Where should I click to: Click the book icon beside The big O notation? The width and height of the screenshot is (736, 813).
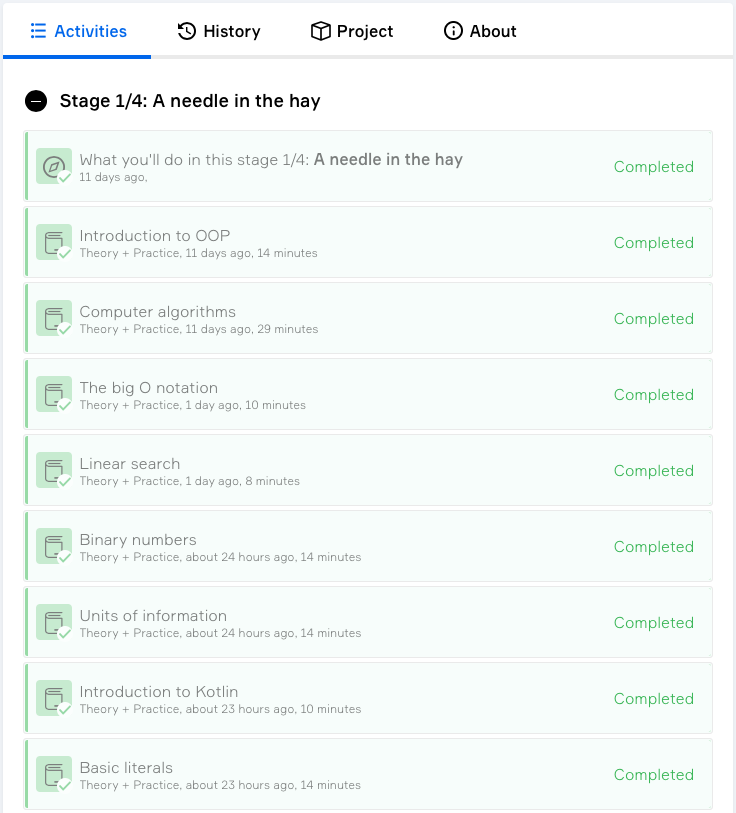pos(54,394)
